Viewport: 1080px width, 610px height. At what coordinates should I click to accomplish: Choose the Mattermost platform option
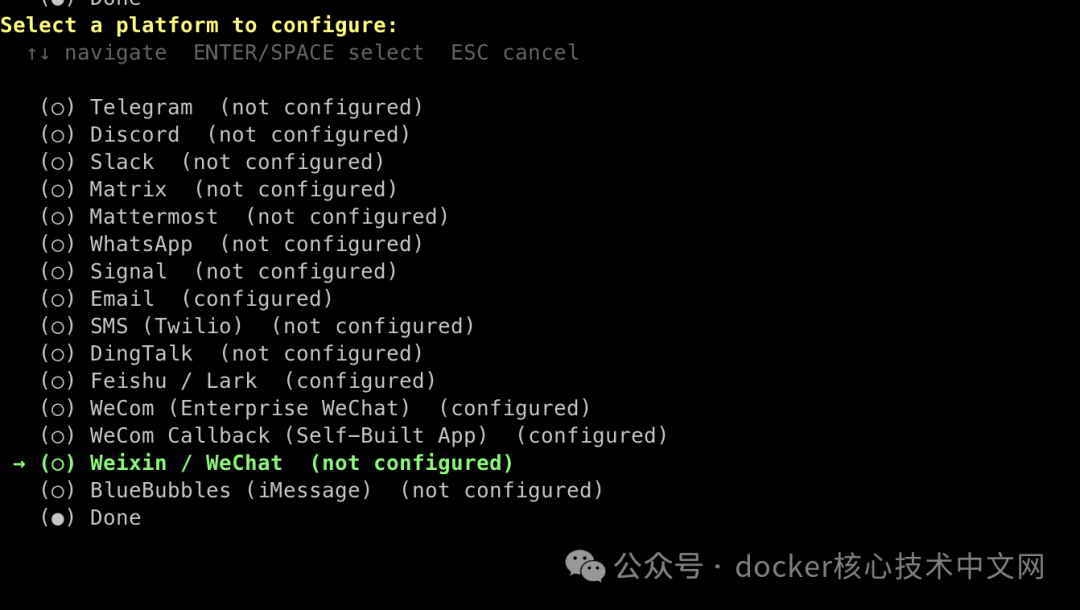pyautogui.click(x=153, y=217)
